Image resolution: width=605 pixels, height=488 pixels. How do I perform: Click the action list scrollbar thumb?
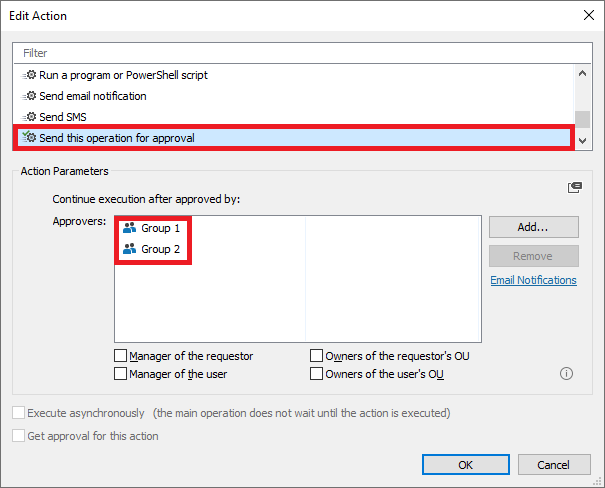pyautogui.click(x=582, y=117)
